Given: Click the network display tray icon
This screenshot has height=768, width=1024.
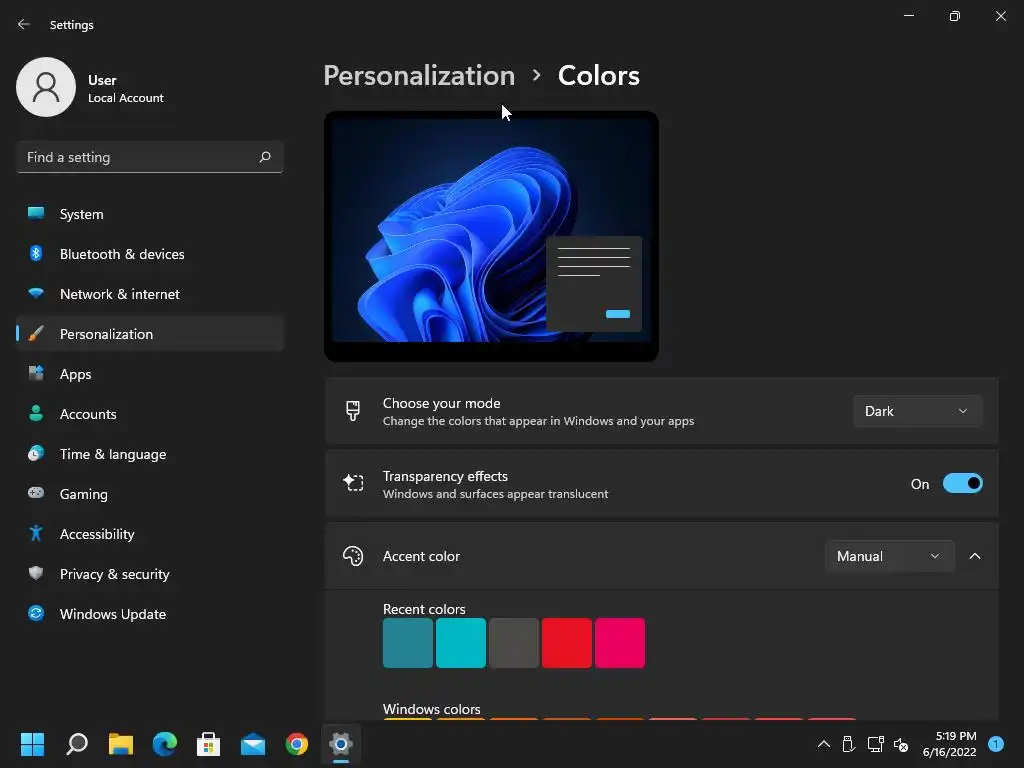Looking at the screenshot, I should tap(875, 744).
